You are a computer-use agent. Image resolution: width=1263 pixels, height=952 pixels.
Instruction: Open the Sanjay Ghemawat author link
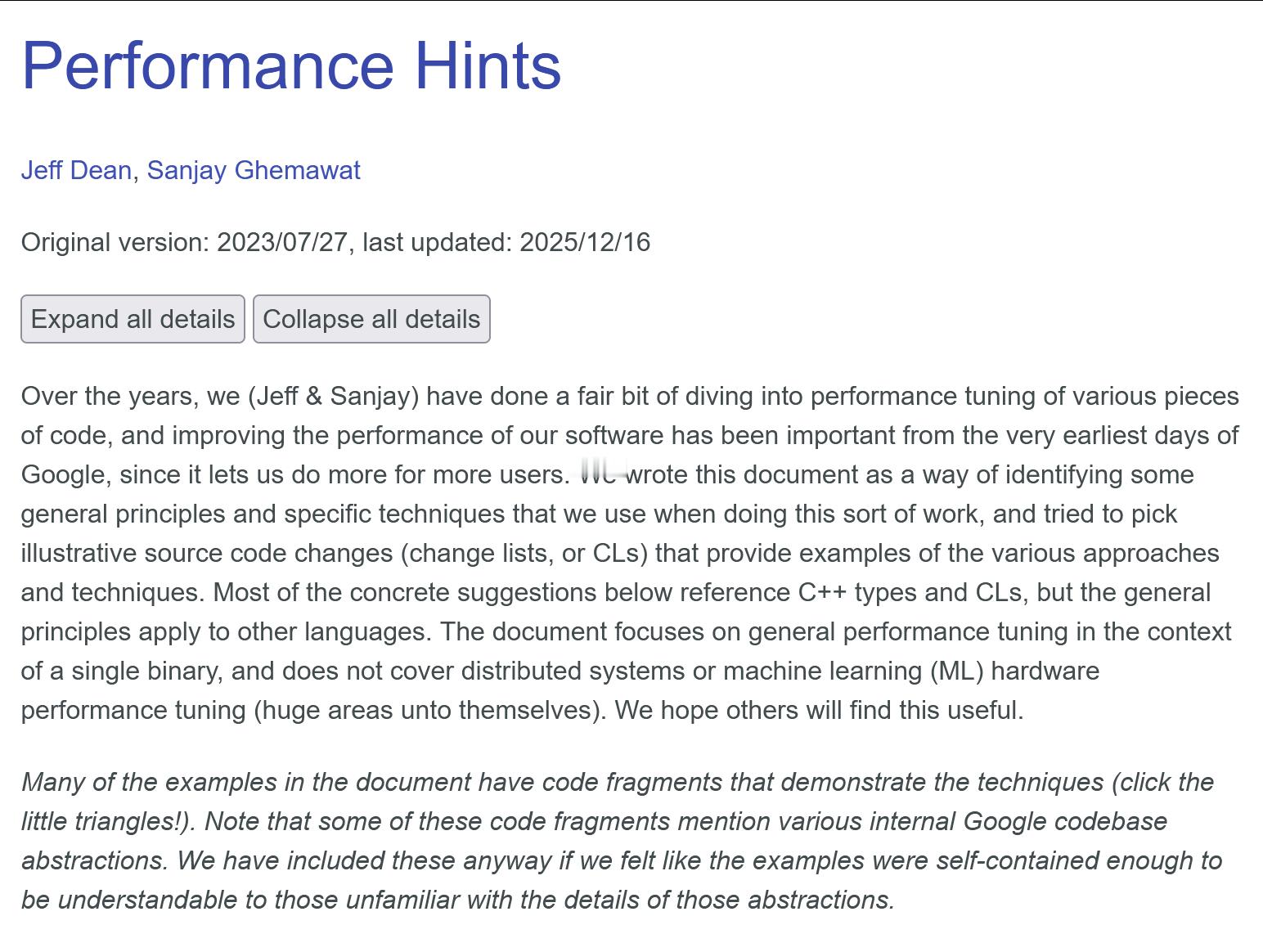pos(254,170)
